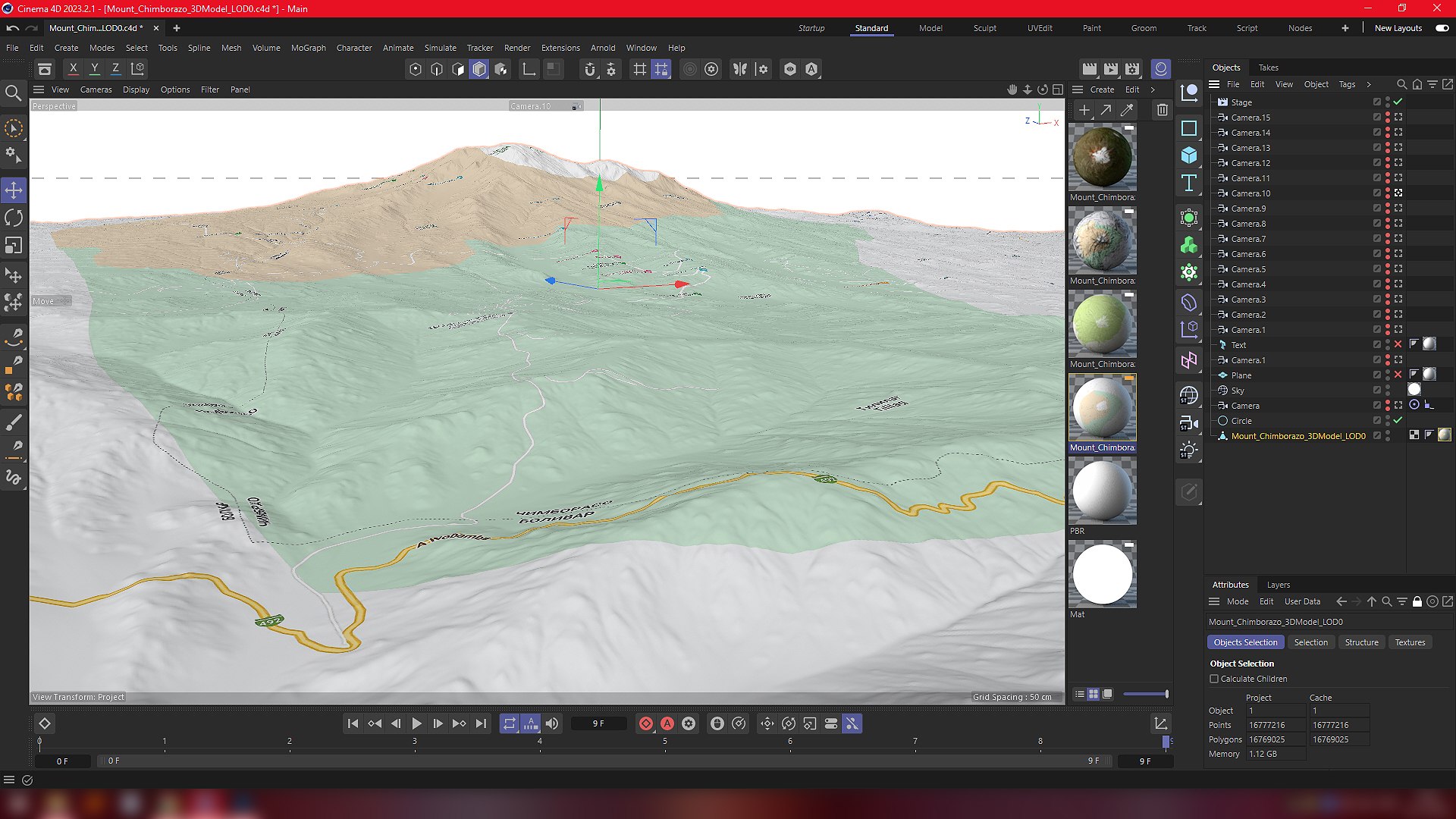Open the Material manager hamburger menu

click(1078, 89)
